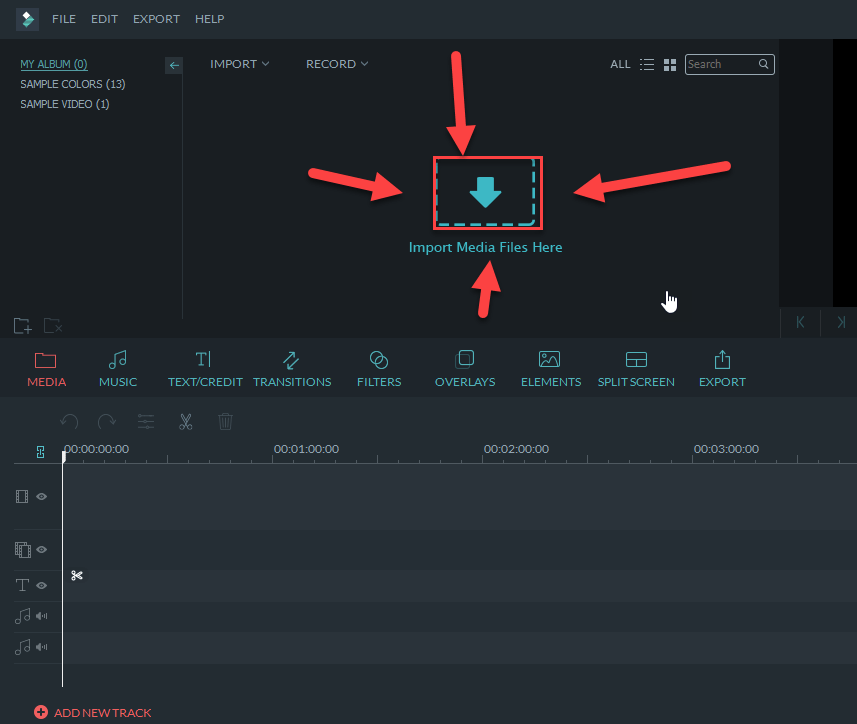Click the media Search field
Viewport: 857px width, 724px height.
(x=720, y=64)
